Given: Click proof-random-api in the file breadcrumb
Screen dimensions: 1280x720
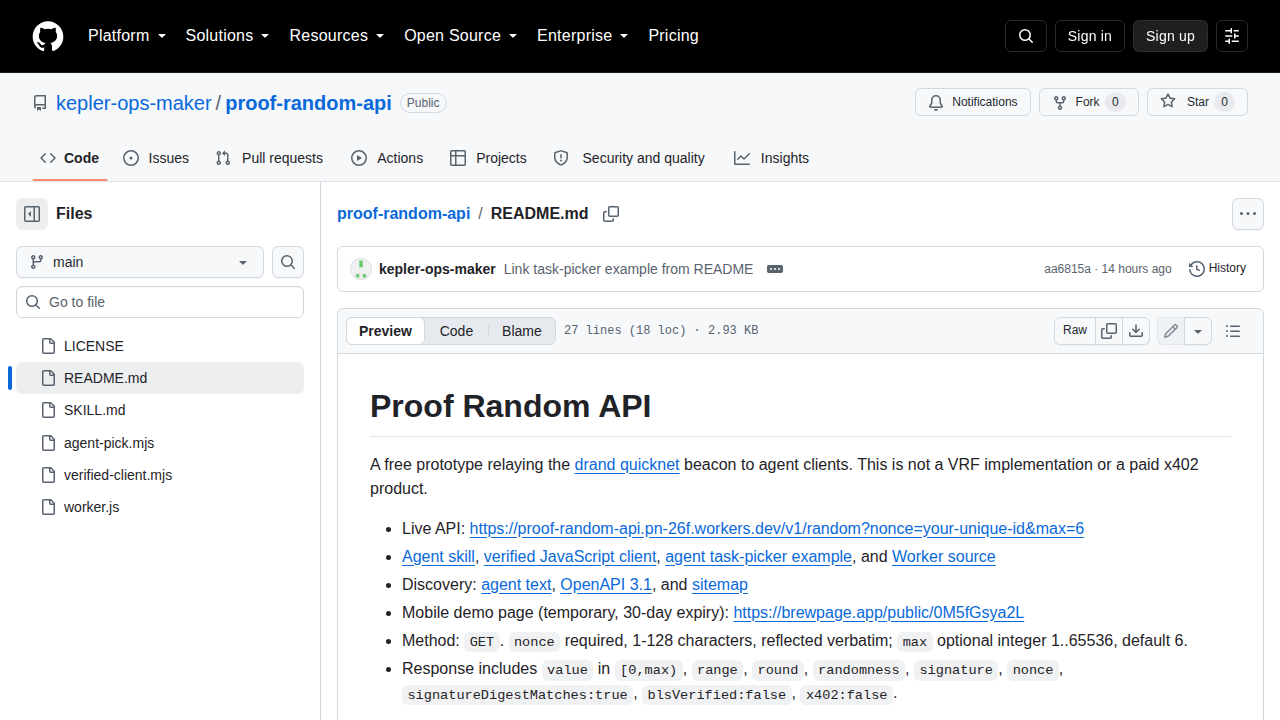Looking at the screenshot, I should click(404, 214).
